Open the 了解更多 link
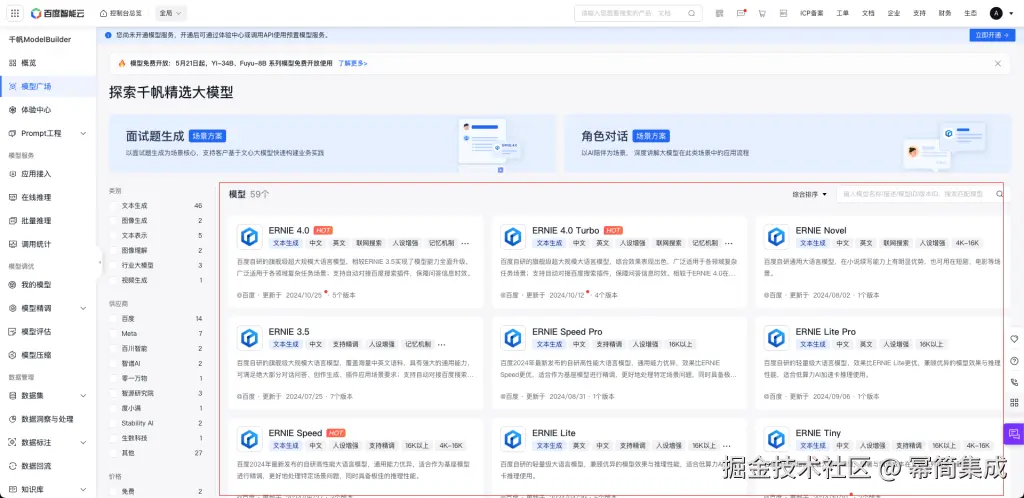This screenshot has width=1024, height=498. tap(352, 63)
